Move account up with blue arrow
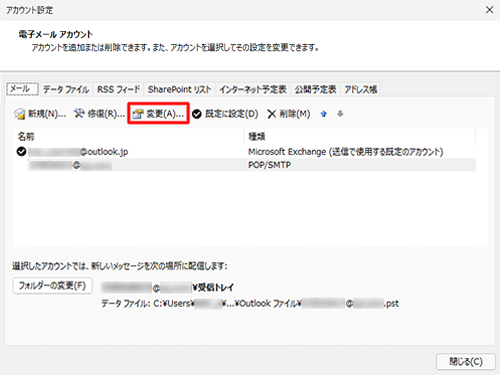The width and height of the screenshot is (500, 375). click(323, 114)
